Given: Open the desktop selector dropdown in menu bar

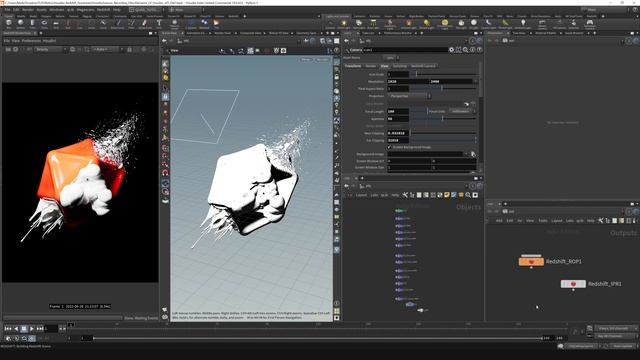Looking at the screenshot, I should click(147, 9).
